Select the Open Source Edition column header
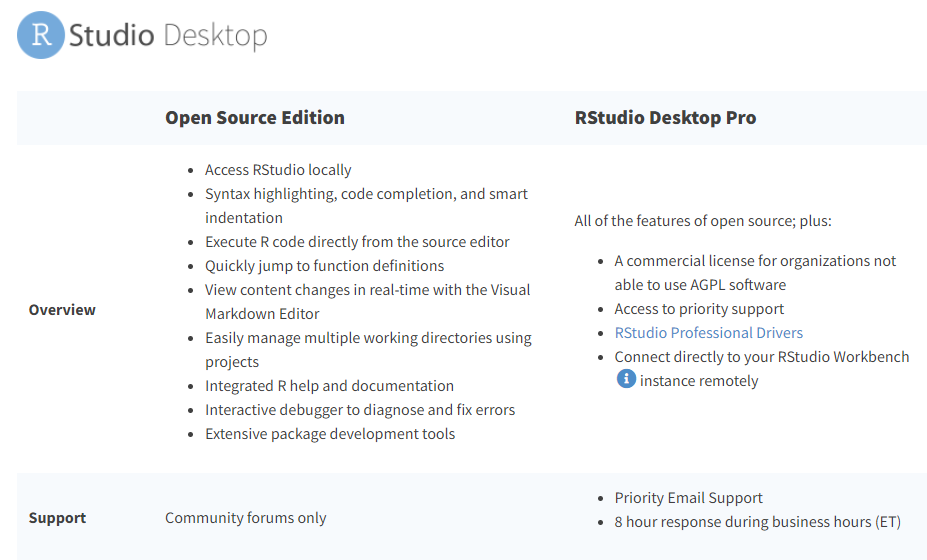Screen dimensions: 927x560 [255, 118]
